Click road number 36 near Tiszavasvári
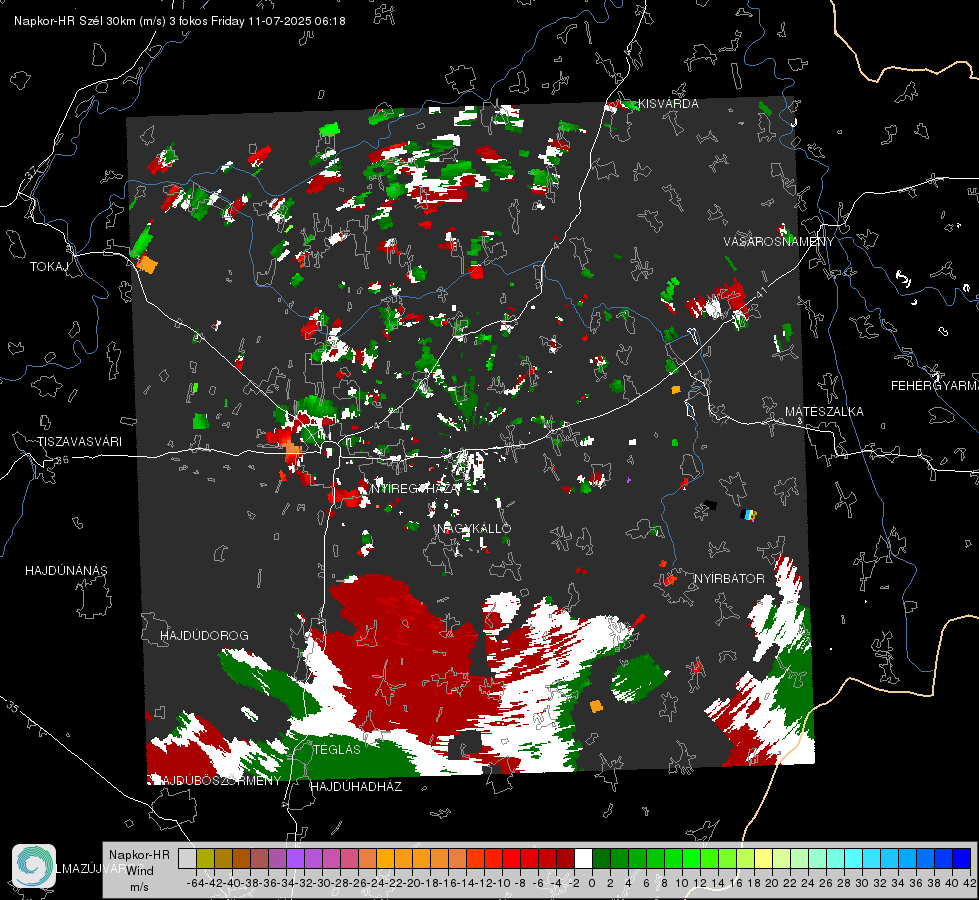979x900 pixels. pyautogui.click(x=62, y=460)
